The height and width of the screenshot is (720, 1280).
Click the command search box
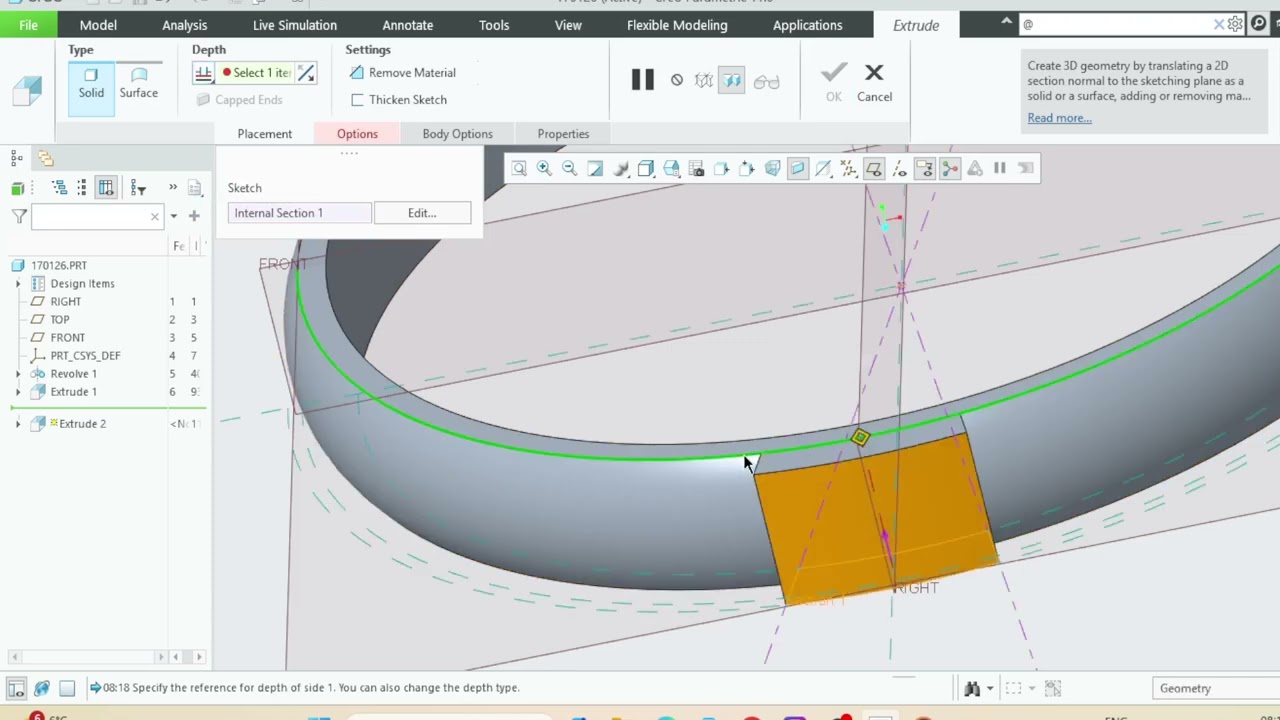pos(1116,24)
